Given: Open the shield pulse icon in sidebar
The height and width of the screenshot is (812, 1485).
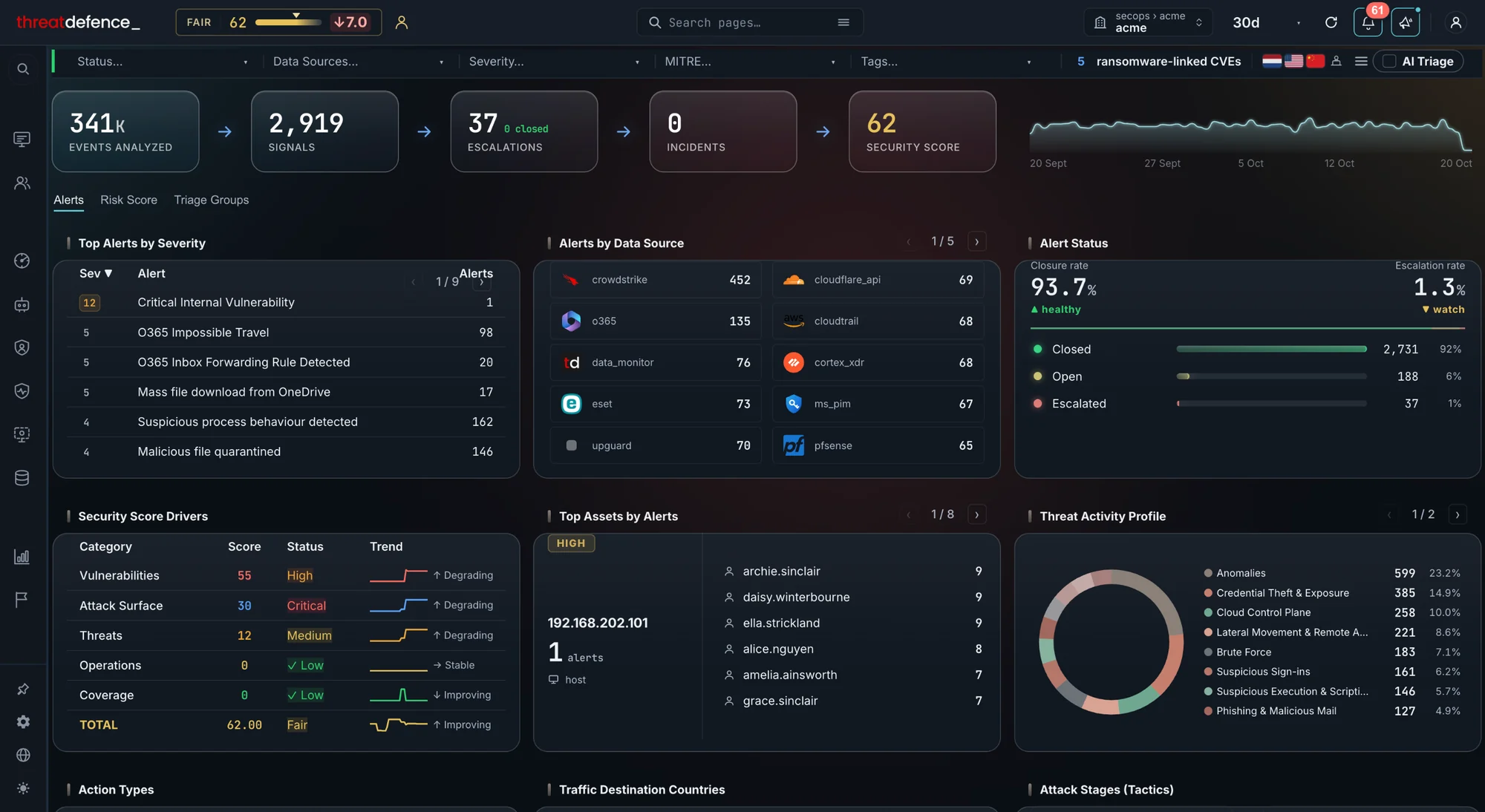Looking at the screenshot, I should click(22, 390).
